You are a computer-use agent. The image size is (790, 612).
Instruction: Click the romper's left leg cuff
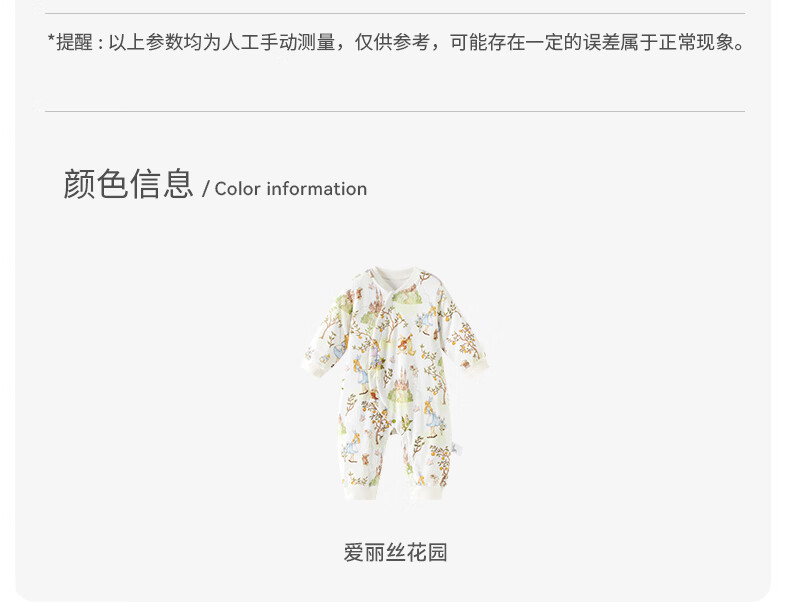pyautogui.click(x=361, y=492)
